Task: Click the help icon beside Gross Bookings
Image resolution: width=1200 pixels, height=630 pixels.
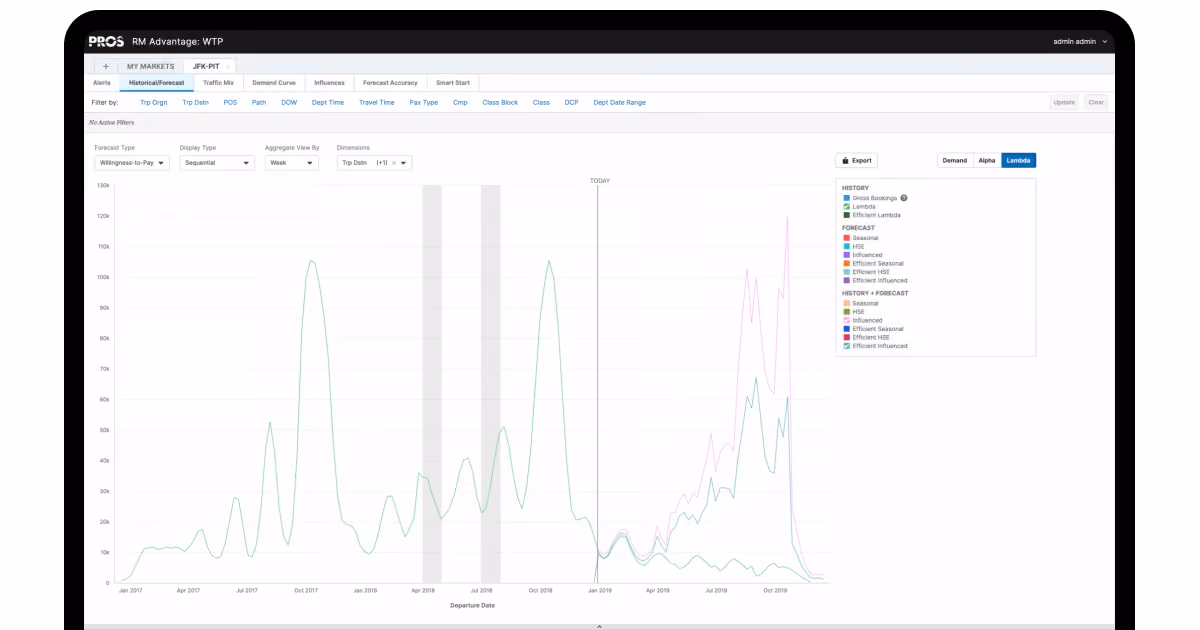Action: 904,198
